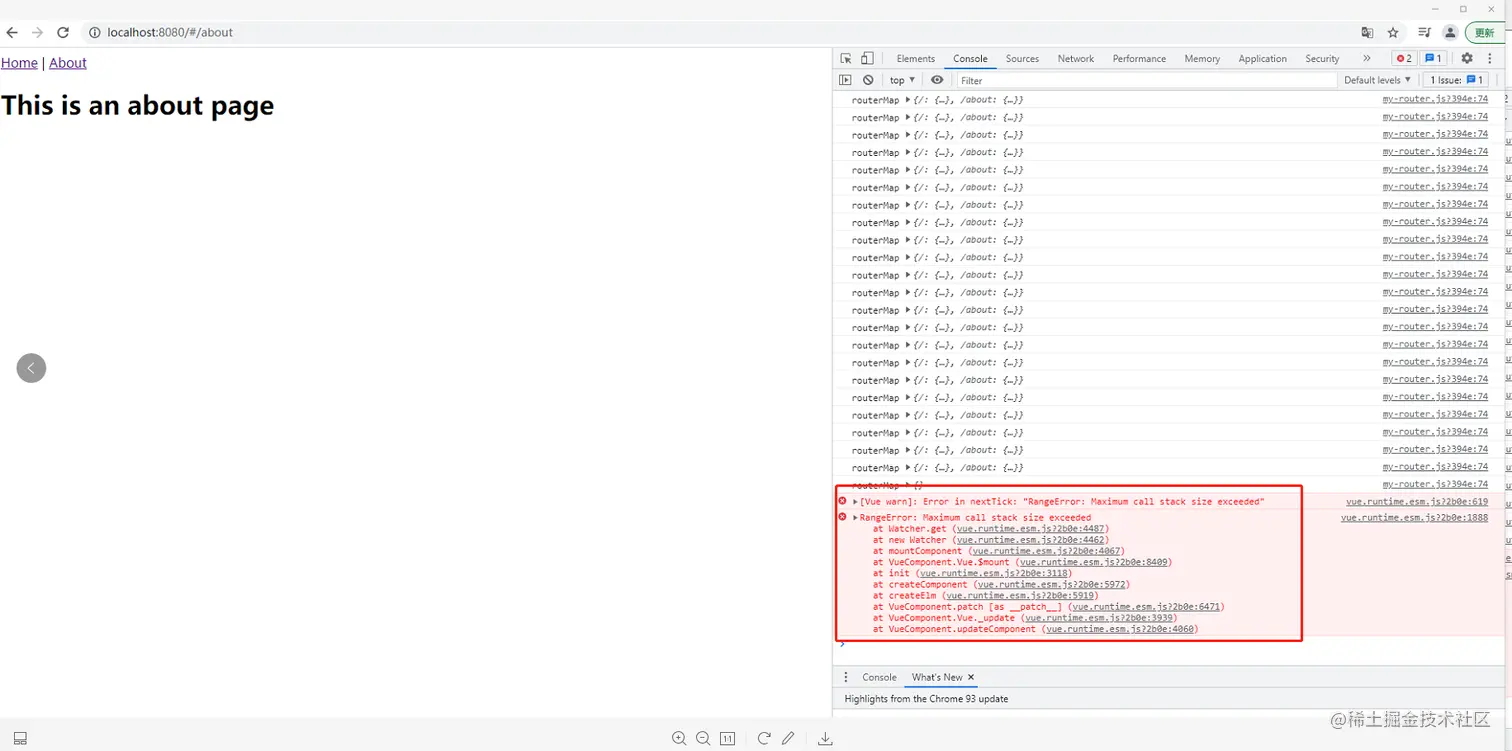
Task: Switch to the Security tab
Action: (x=1322, y=58)
